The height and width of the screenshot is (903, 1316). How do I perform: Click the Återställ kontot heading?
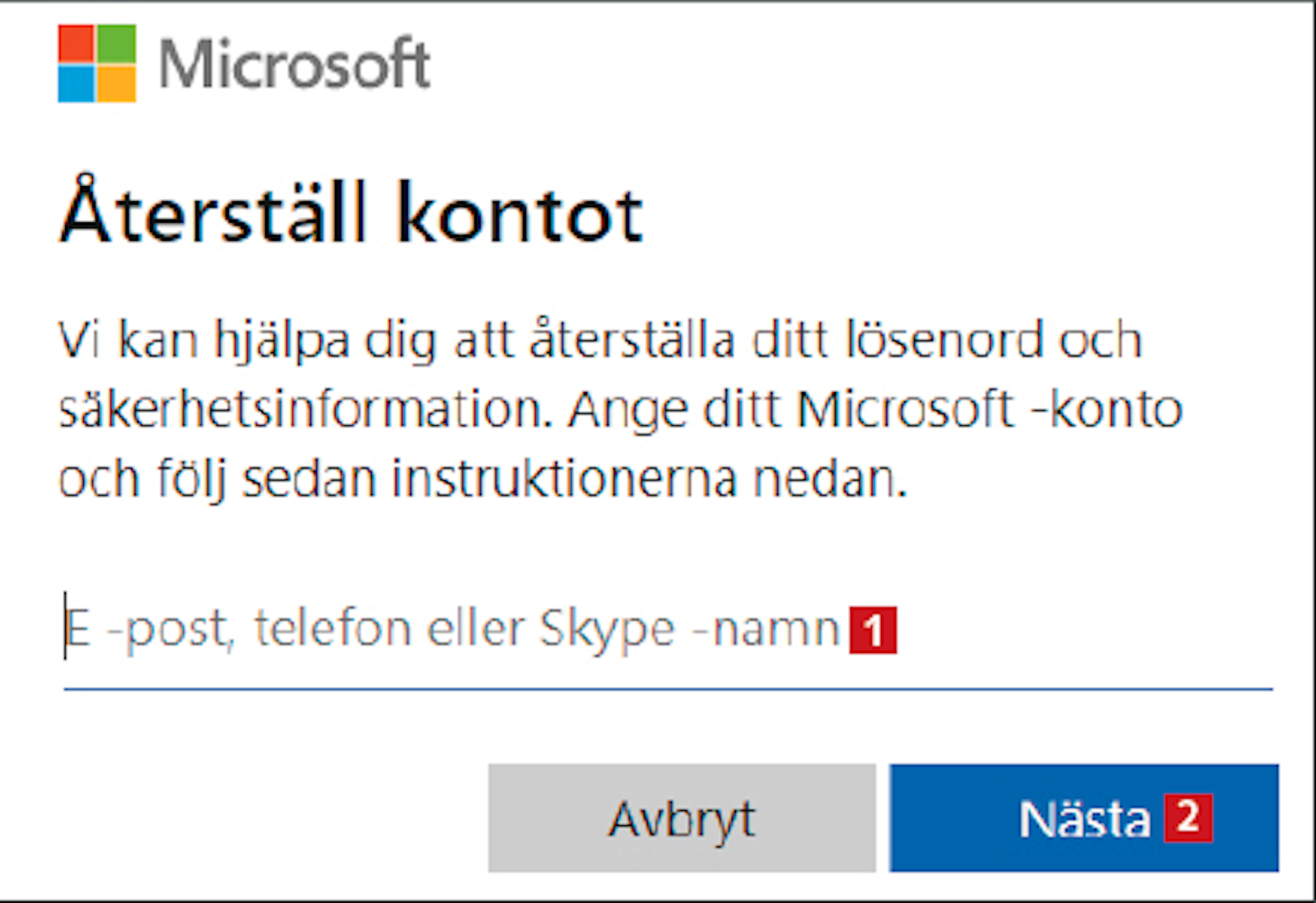click(x=352, y=212)
